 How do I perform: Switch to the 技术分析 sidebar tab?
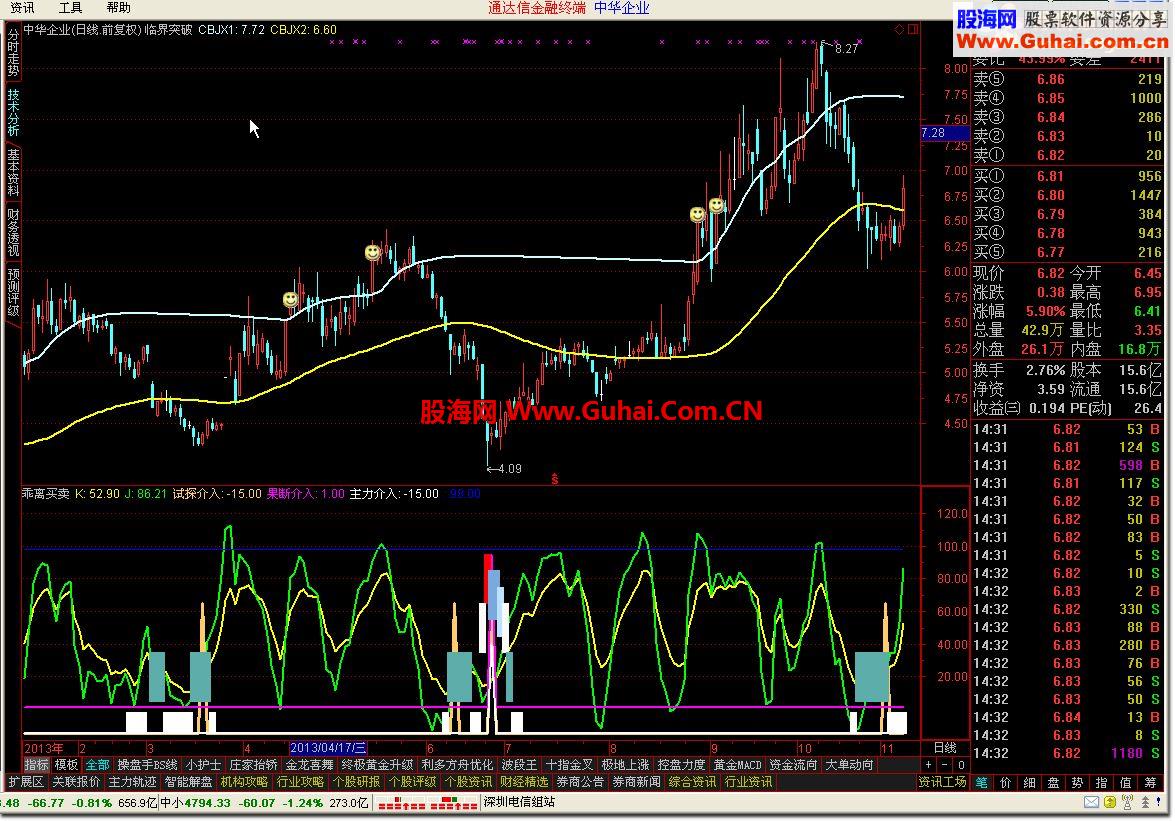coord(13,112)
